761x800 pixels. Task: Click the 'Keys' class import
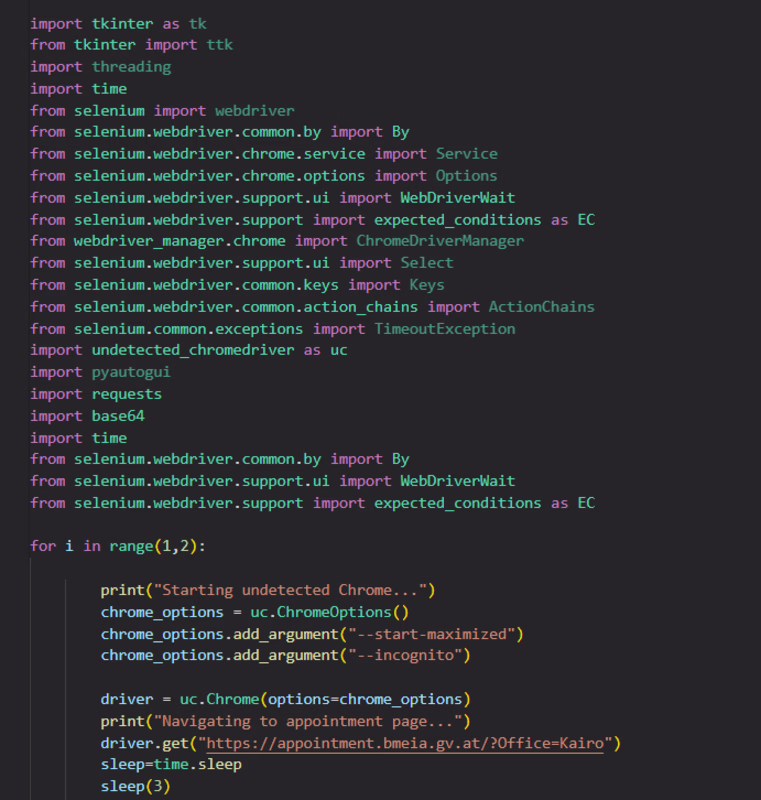point(426,285)
